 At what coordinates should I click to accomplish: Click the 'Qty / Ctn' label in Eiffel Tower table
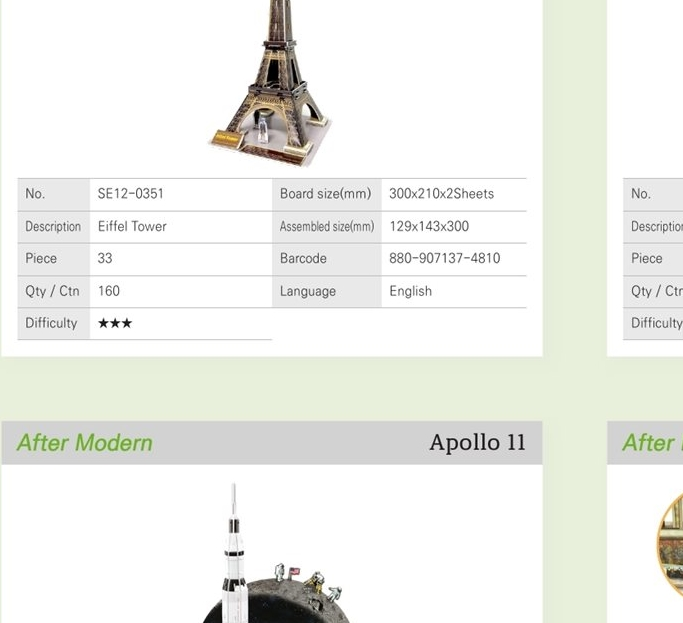[52, 291]
